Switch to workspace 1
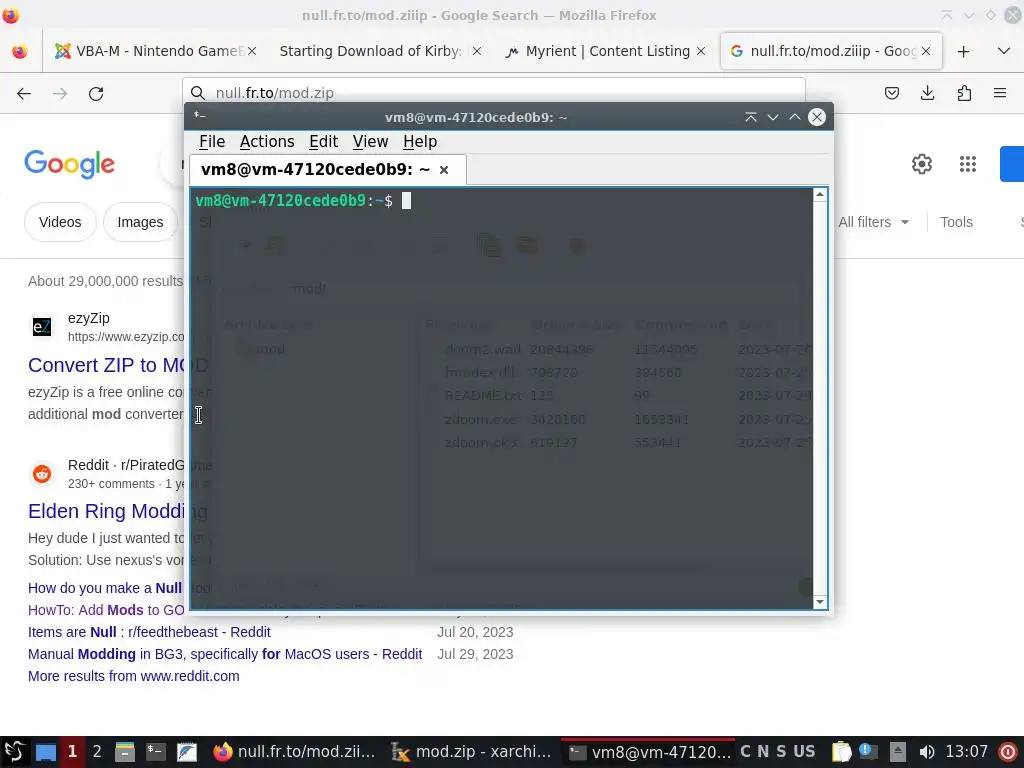This screenshot has width=1024, height=768. click(72, 752)
